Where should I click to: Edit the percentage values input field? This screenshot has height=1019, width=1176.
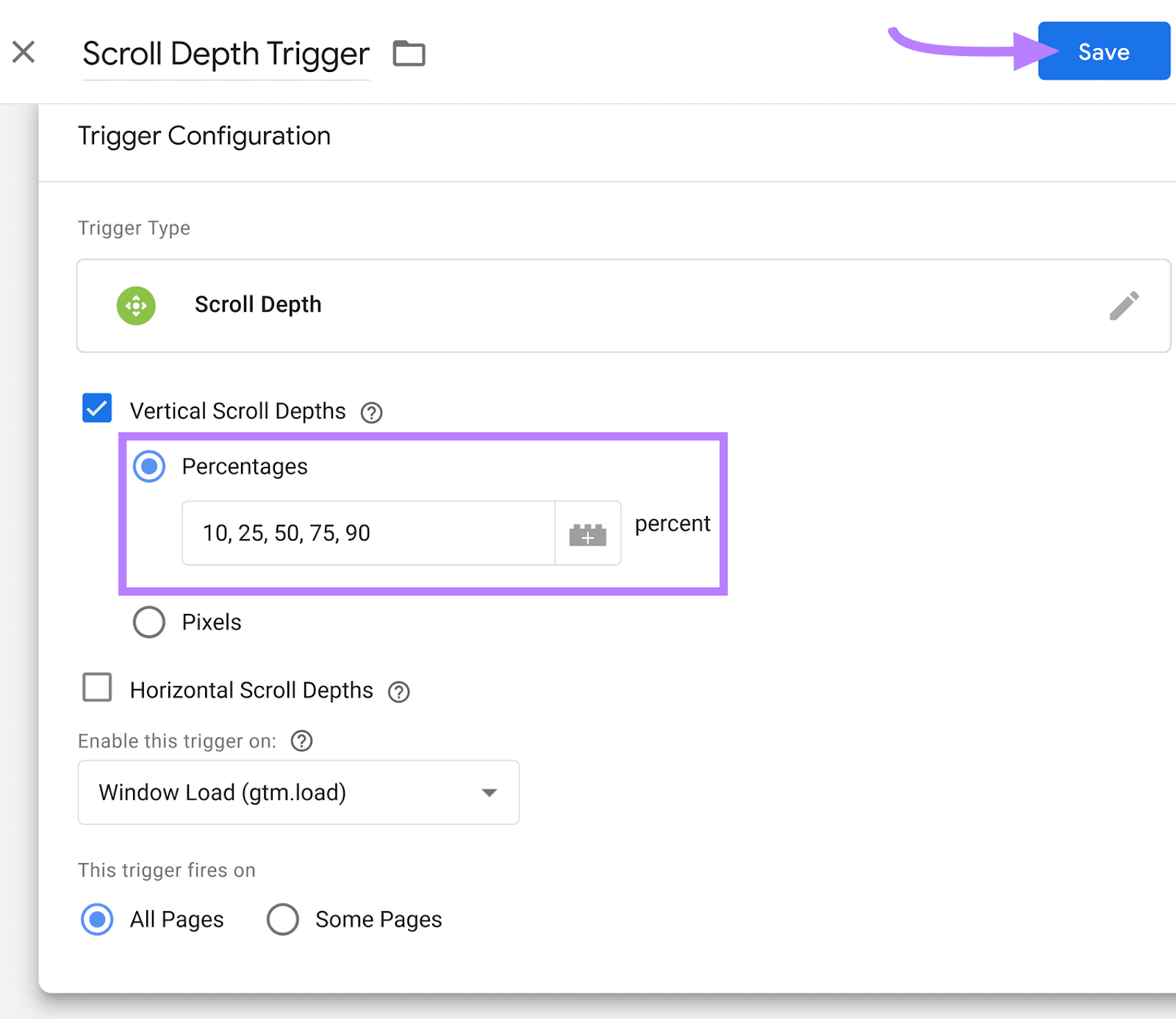[x=367, y=534]
